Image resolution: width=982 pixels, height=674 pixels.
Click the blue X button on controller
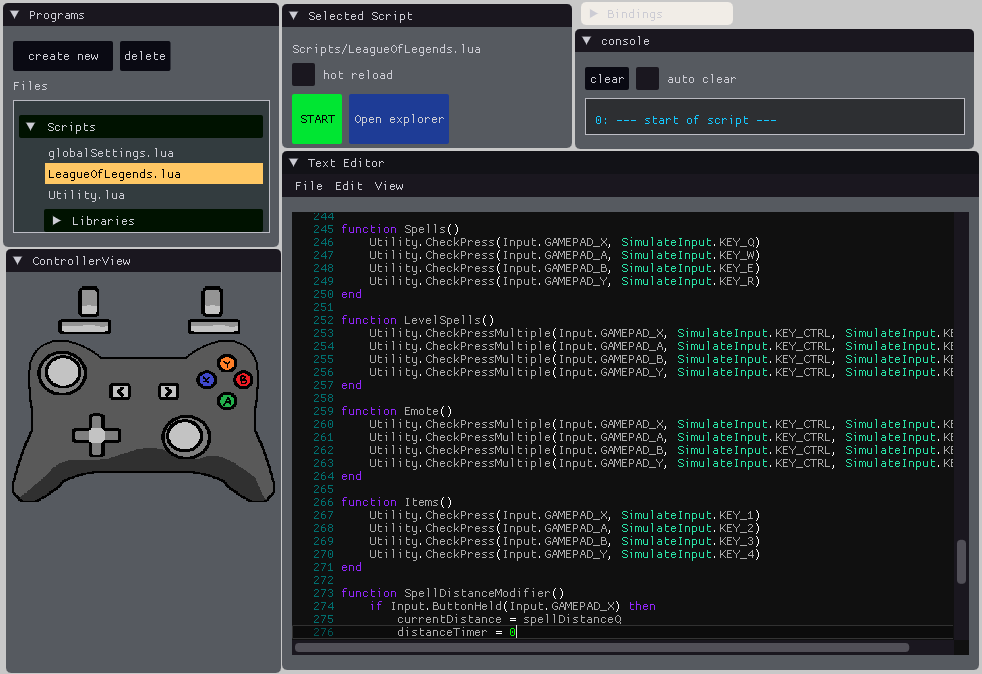click(206, 380)
